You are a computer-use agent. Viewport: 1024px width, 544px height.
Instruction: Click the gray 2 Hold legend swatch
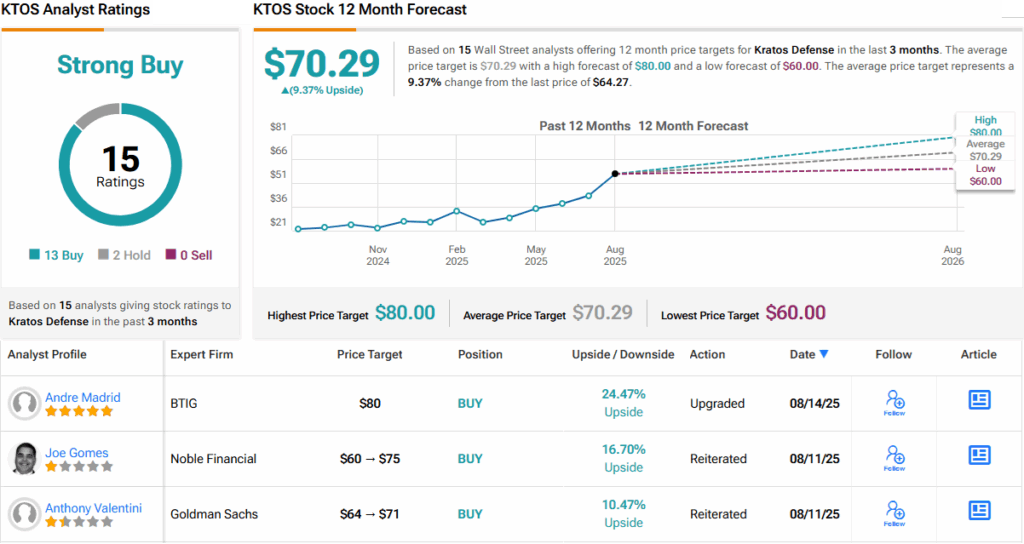[103, 254]
